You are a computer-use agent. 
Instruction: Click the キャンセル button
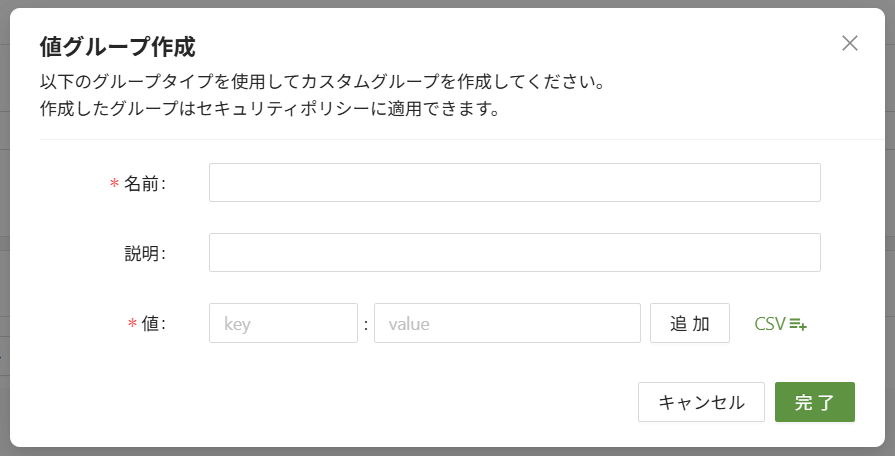tap(701, 402)
